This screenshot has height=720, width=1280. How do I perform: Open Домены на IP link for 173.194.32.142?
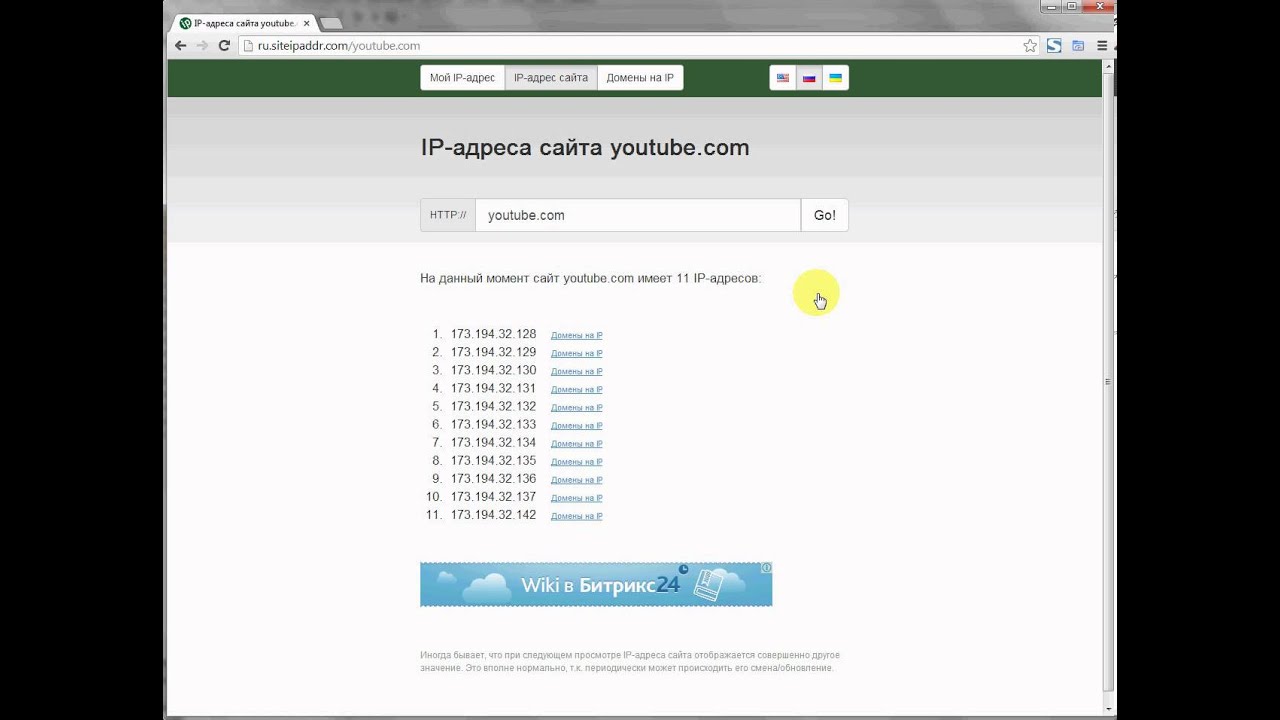(x=577, y=517)
